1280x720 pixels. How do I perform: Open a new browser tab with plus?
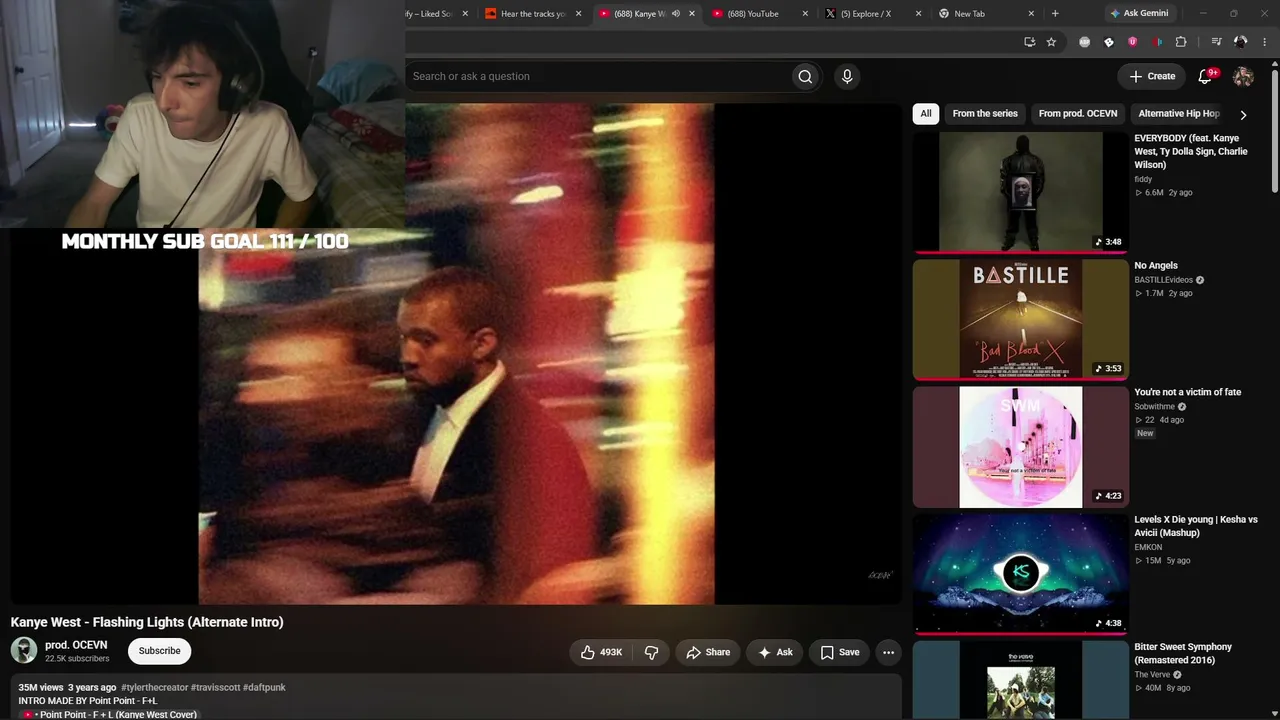[x=1055, y=14]
